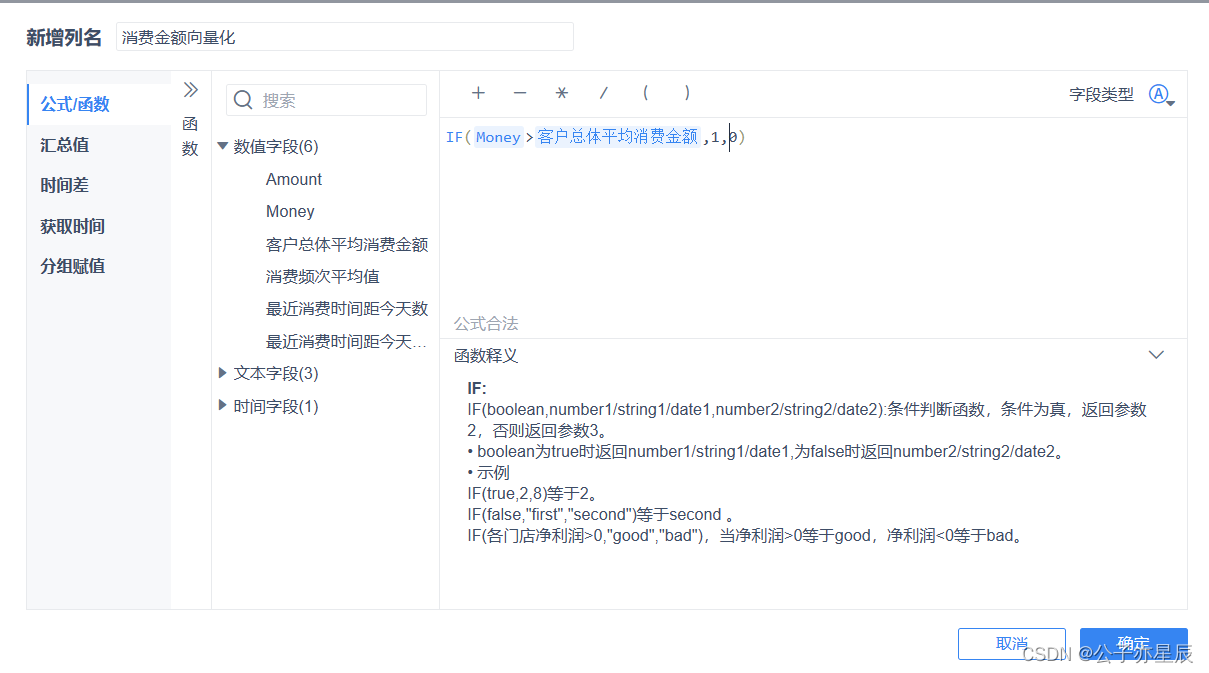This screenshot has height=673, width=1209.
Task: Click the IF keyword in formula
Action: coord(454,137)
